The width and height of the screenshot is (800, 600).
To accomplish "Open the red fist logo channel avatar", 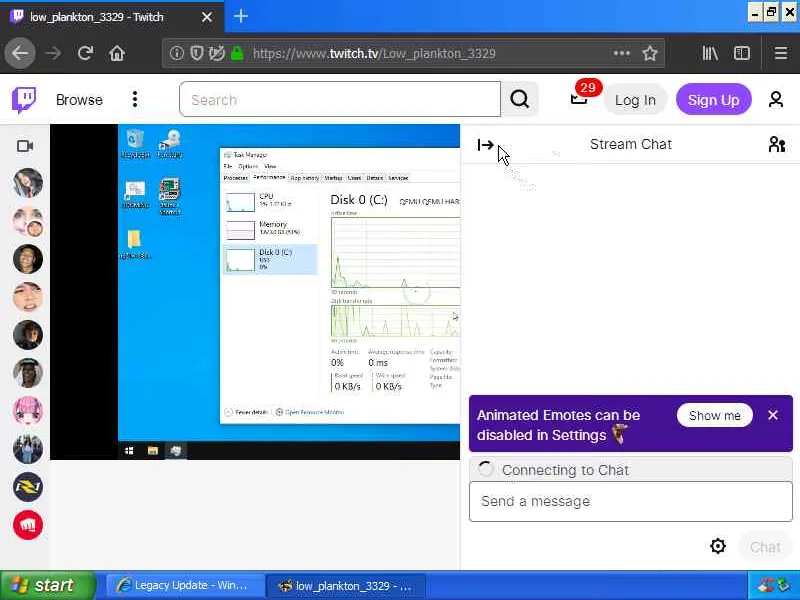I will point(28,525).
